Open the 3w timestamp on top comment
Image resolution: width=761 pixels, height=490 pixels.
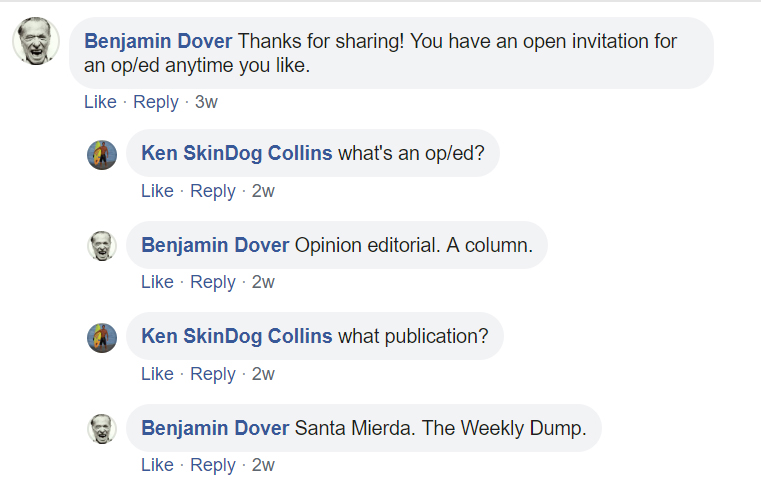(206, 102)
